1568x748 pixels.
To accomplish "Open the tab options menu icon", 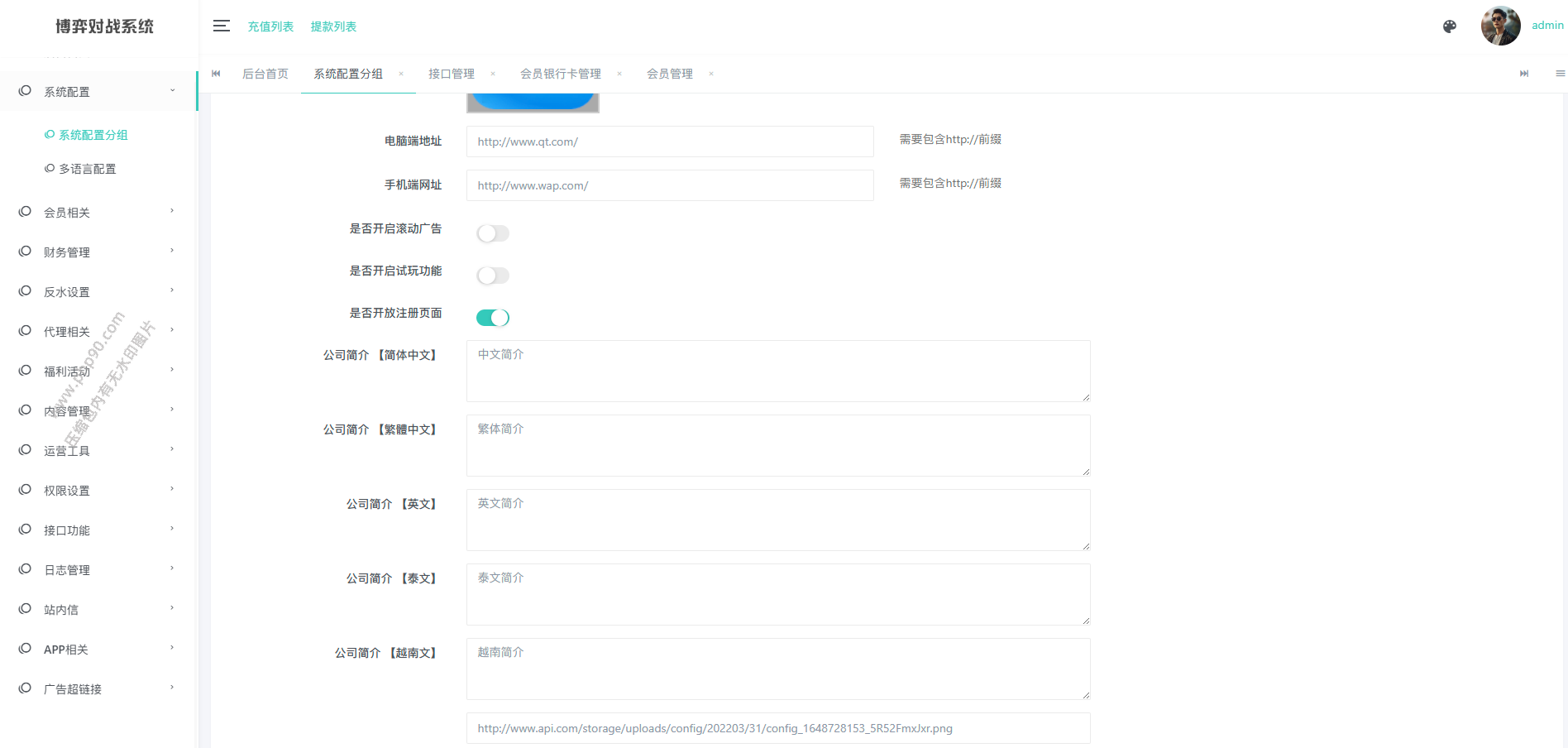I will coord(1560,74).
